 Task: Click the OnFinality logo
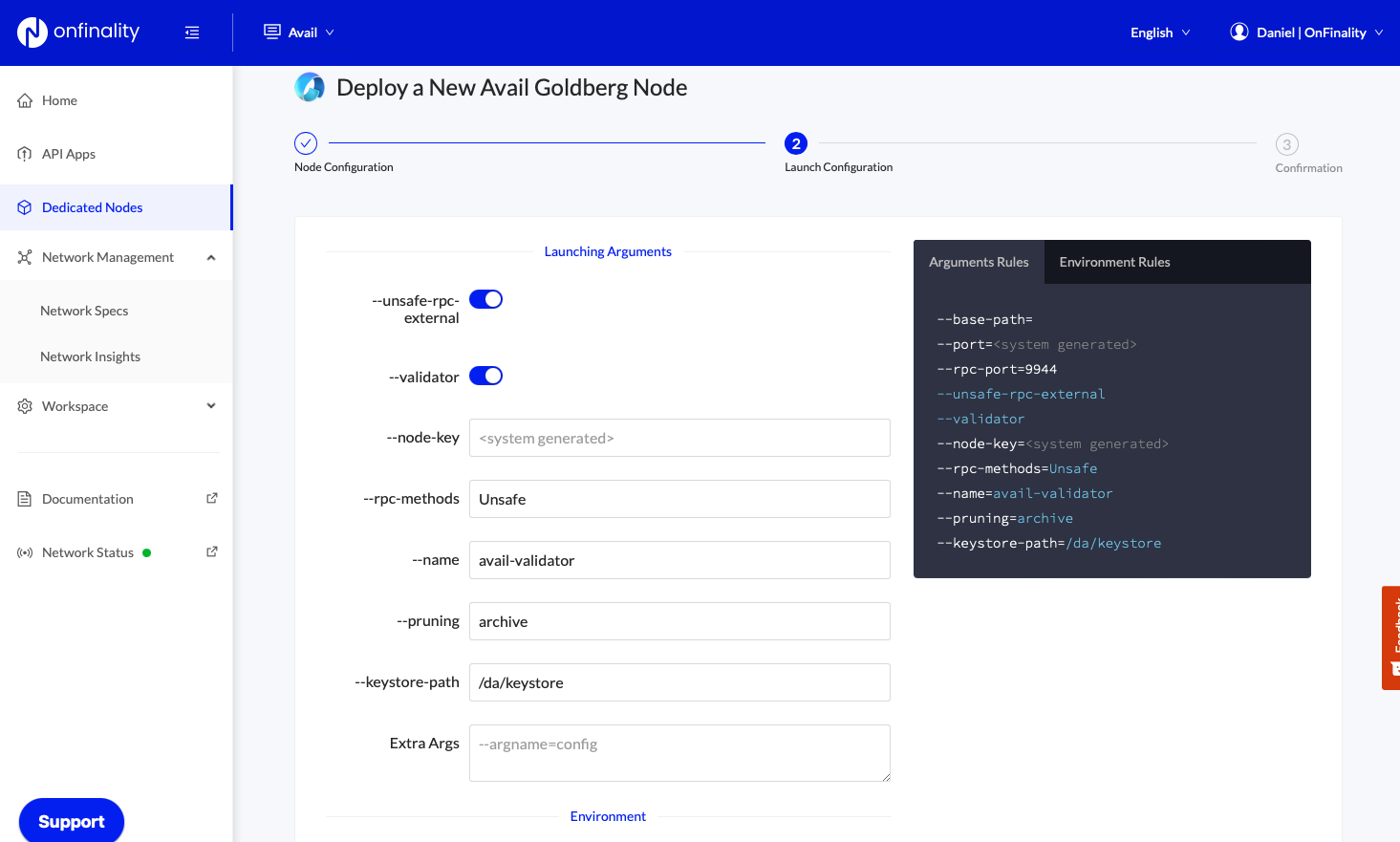coord(78,32)
